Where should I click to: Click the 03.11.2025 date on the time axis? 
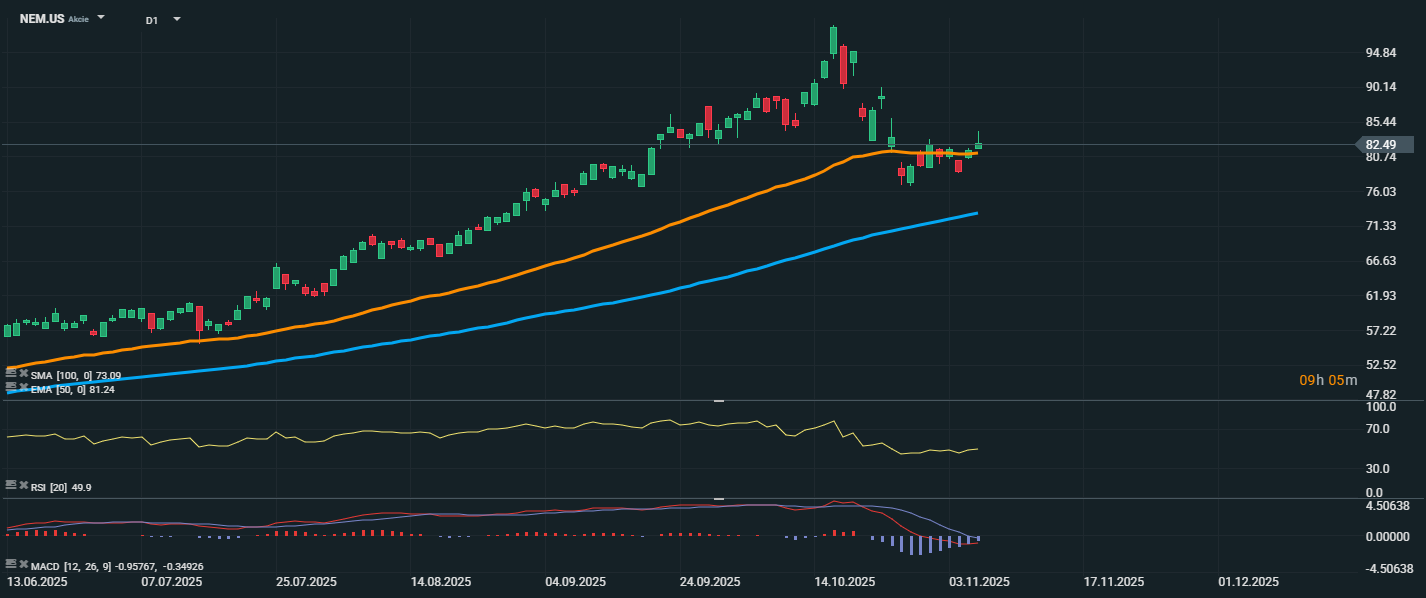(980, 582)
